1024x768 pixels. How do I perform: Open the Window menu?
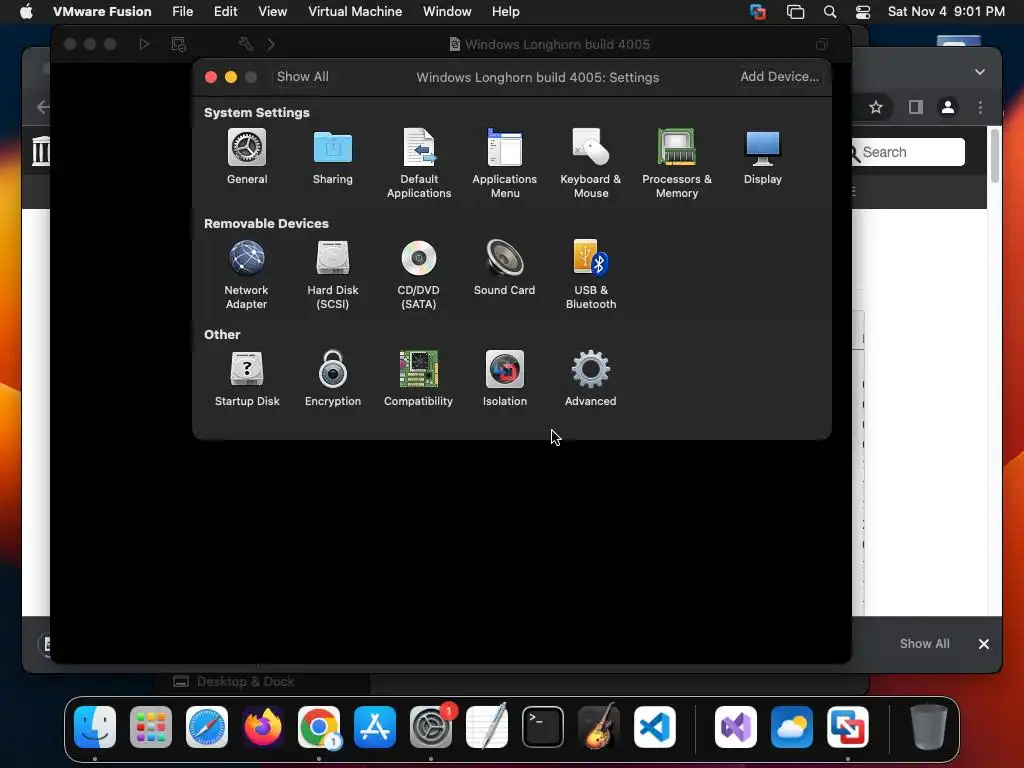(447, 11)
